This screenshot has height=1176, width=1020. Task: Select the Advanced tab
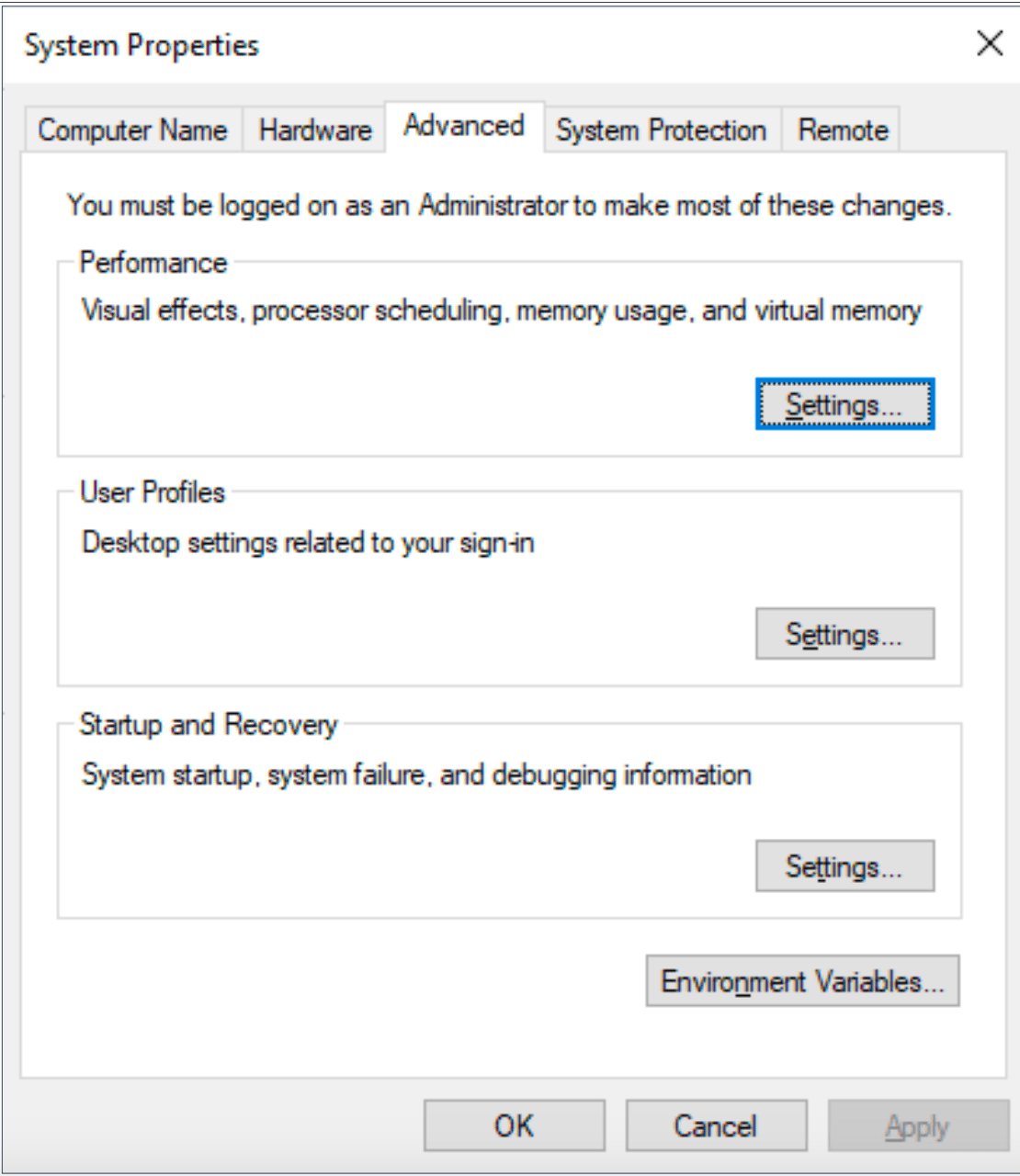click(x=464, y=125)
